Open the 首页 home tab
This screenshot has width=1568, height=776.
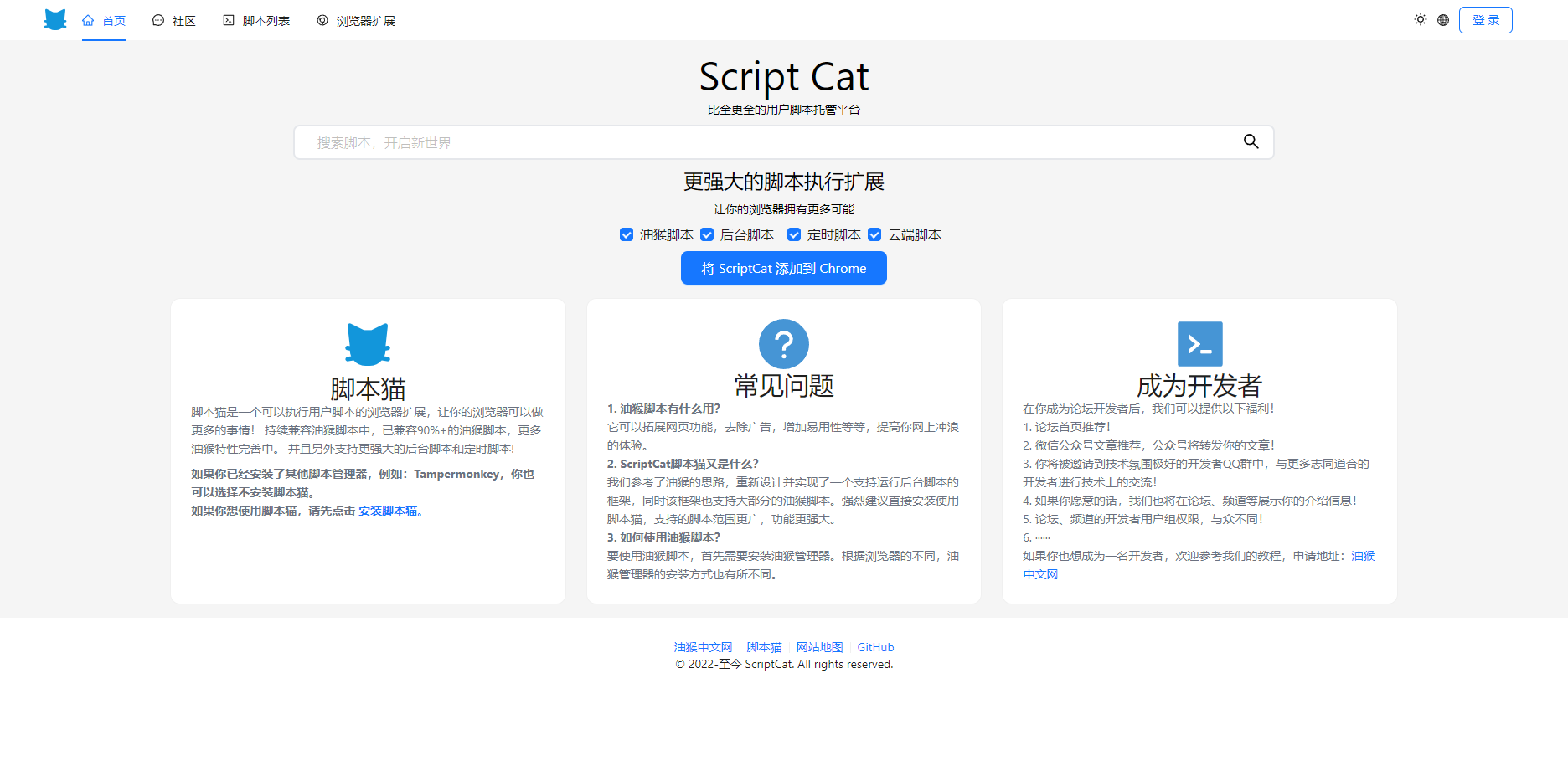(x=104, y=21)
